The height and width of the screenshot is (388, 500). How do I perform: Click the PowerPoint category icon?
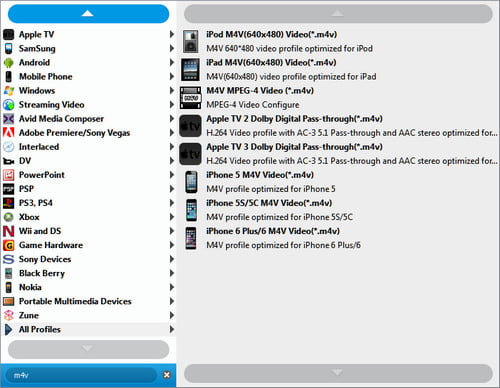coord(9,175)
